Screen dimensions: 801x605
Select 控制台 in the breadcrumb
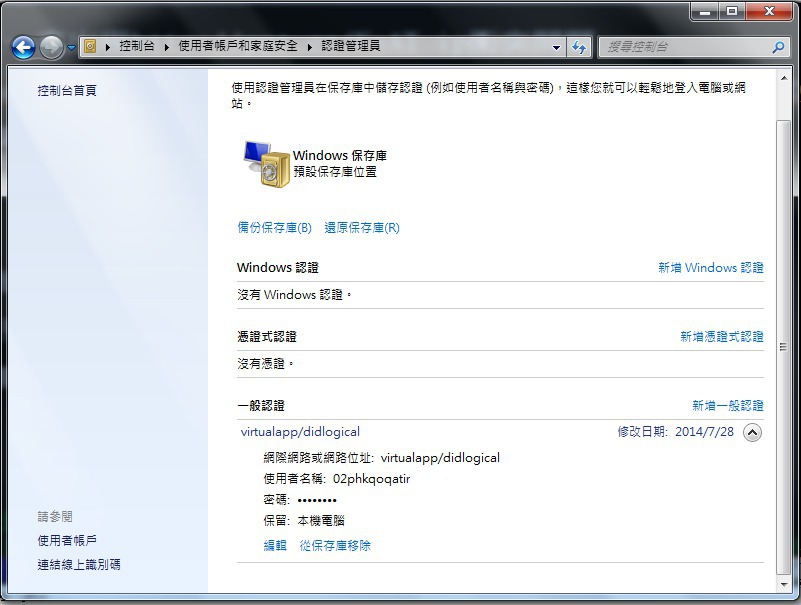pos(136,46)
